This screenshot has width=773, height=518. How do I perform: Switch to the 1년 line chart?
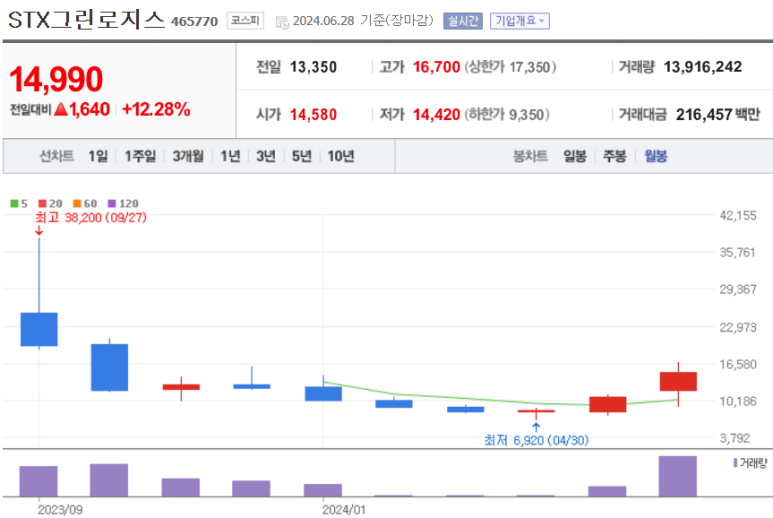point(230,156)
